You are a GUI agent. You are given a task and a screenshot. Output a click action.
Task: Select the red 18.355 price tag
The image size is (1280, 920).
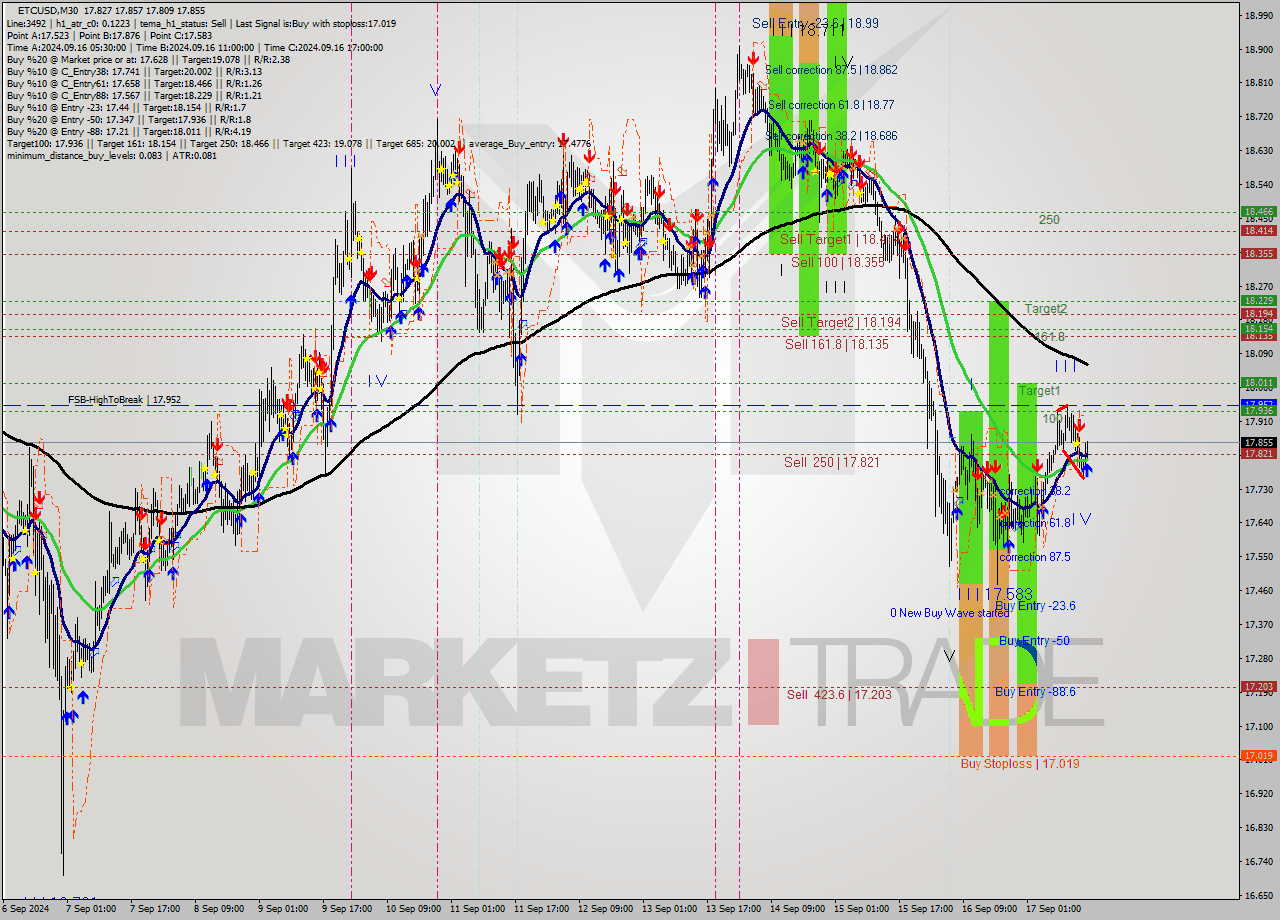pos(1258,254)
